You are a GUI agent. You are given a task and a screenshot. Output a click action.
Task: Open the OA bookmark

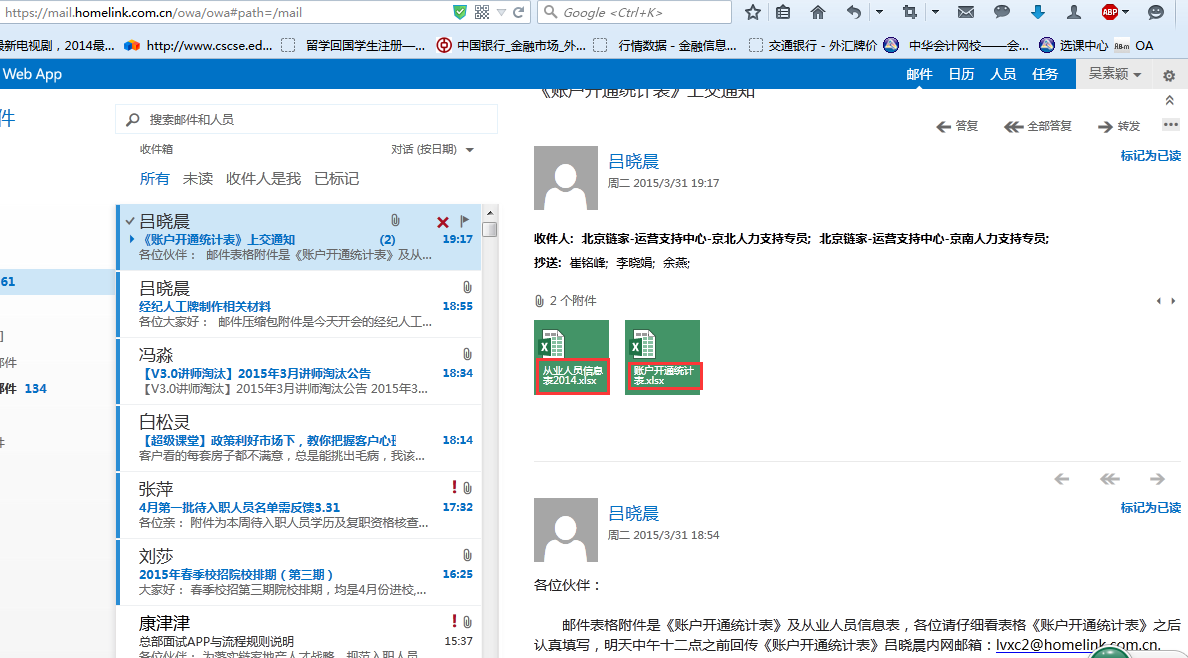pos(1134,45)
